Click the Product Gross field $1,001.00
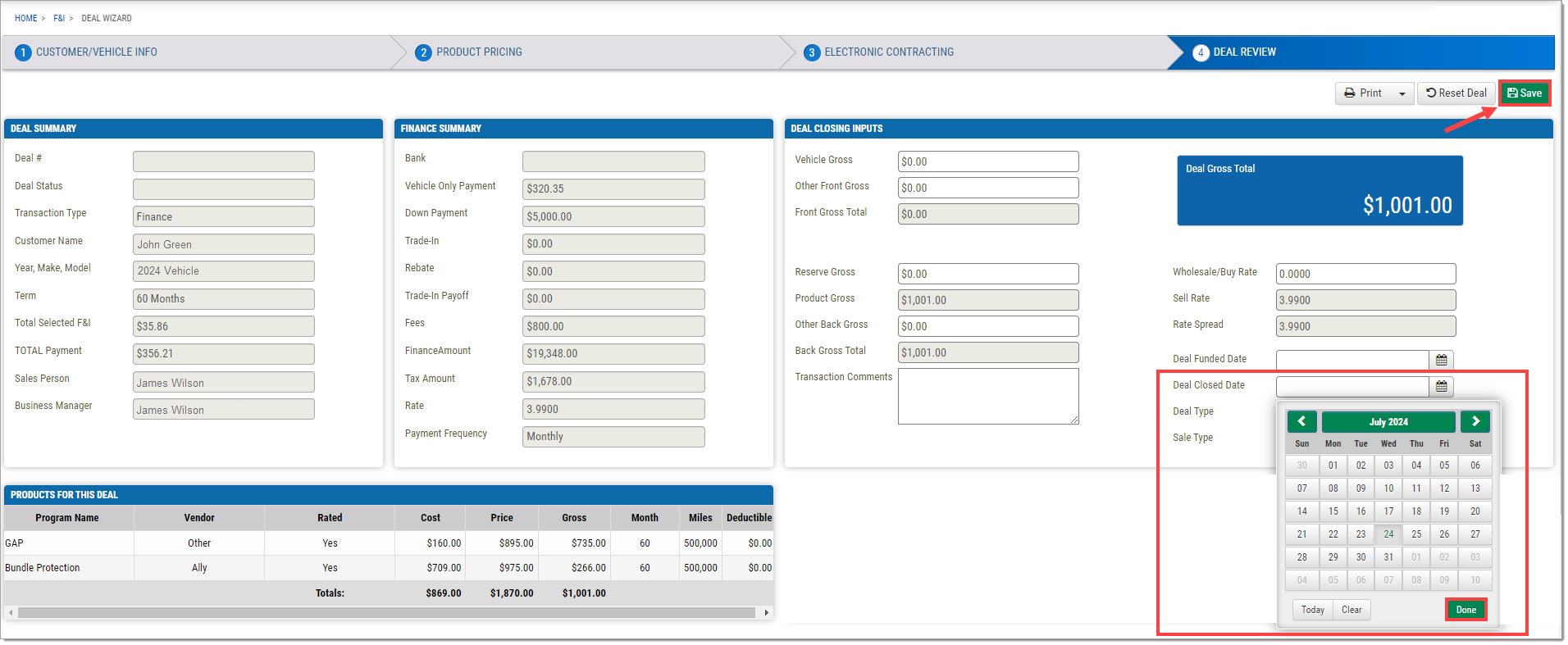This screenshot has width=1568, height=645. click(988, 300)
